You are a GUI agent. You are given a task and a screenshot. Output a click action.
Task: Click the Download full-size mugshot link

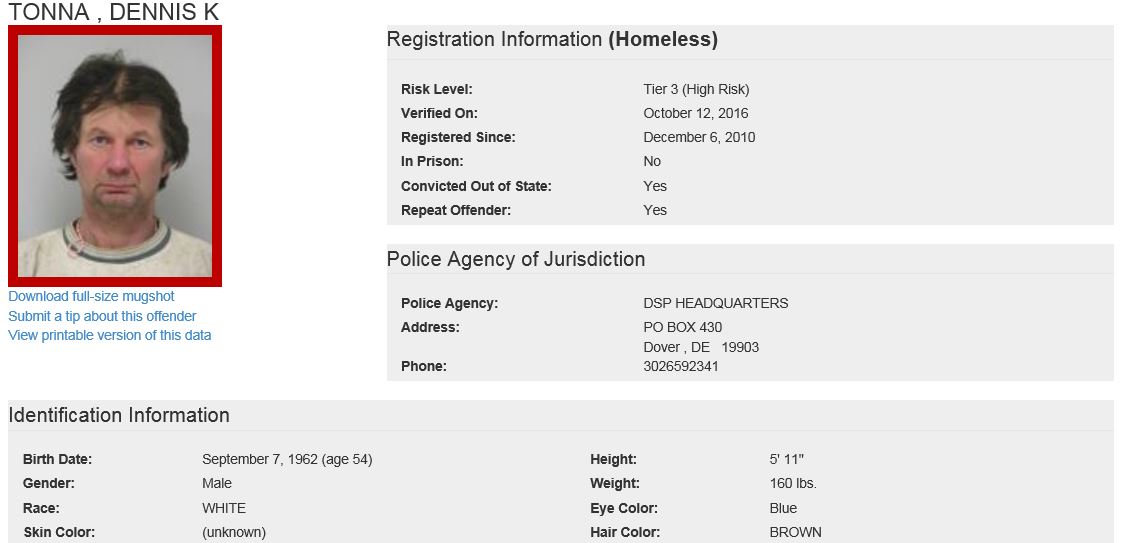(x=91, y=296)
